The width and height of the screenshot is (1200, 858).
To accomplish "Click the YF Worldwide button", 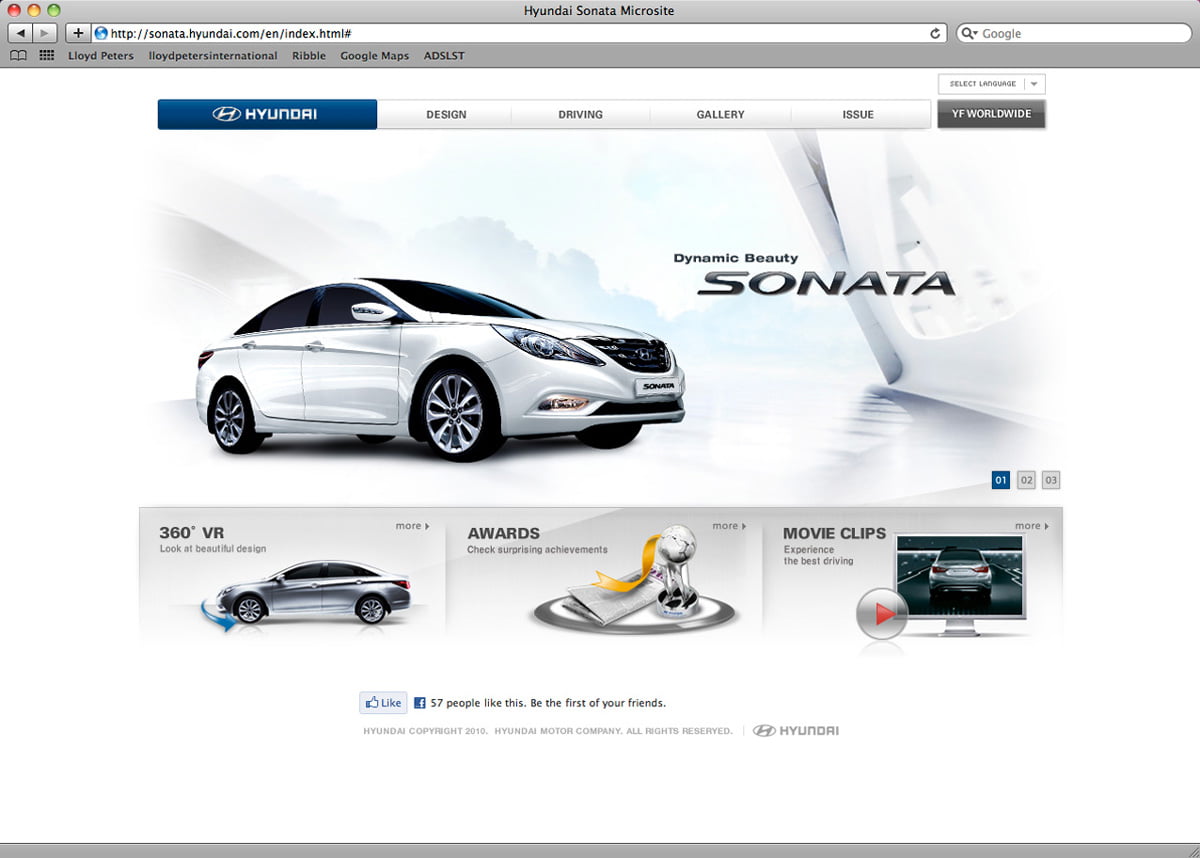I will pos(991,114).
